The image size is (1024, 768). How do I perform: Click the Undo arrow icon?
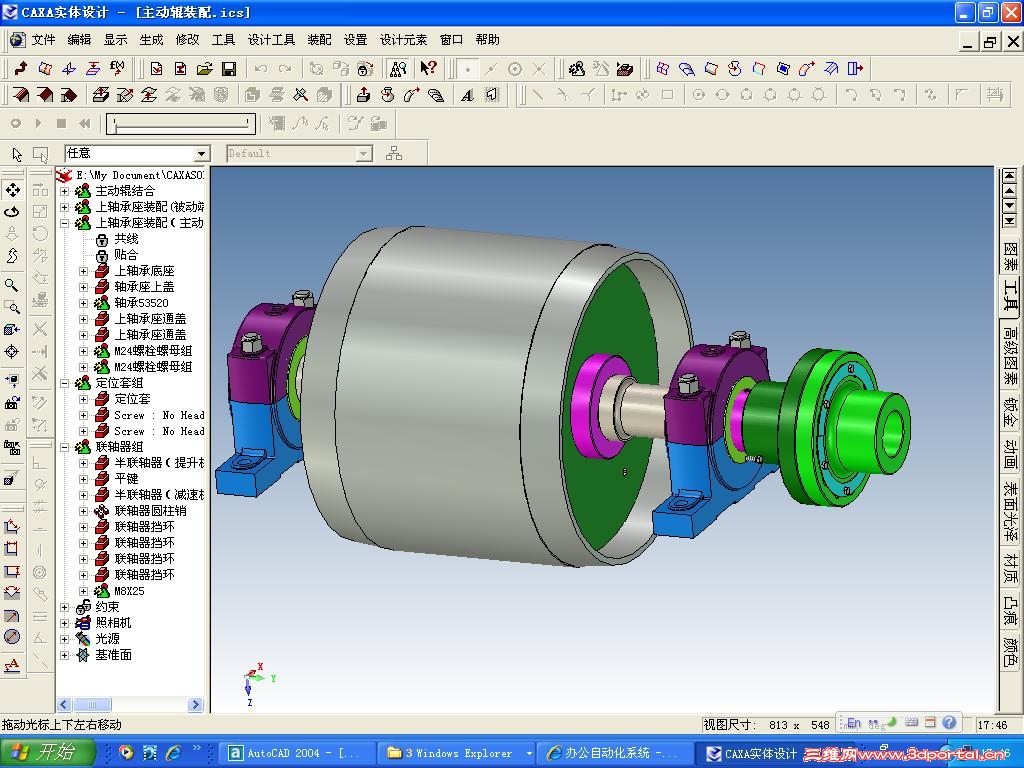tap(261, 69)
